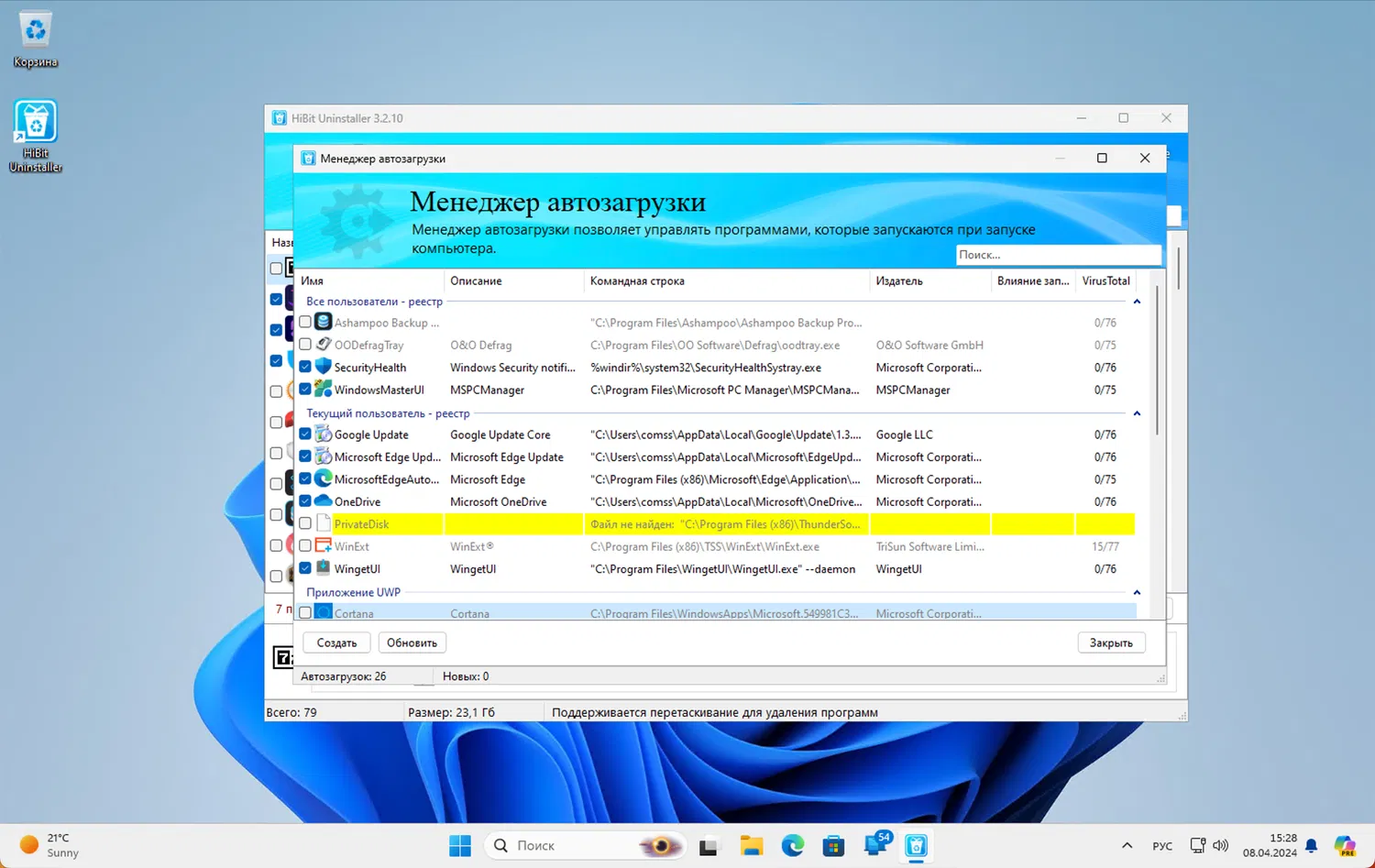Click the volume speaker tray icon
1375x868 pixels.
(x=1220, y=845)
